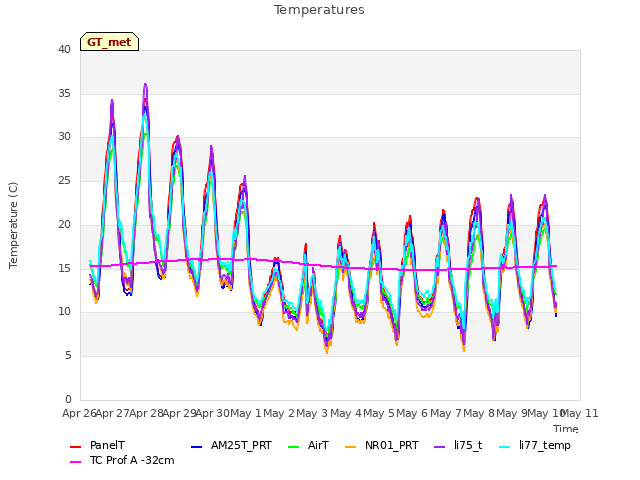Click the Temperatures chart title
The image size is (640, 480).
pyautogui.click(x=319, y=10)
